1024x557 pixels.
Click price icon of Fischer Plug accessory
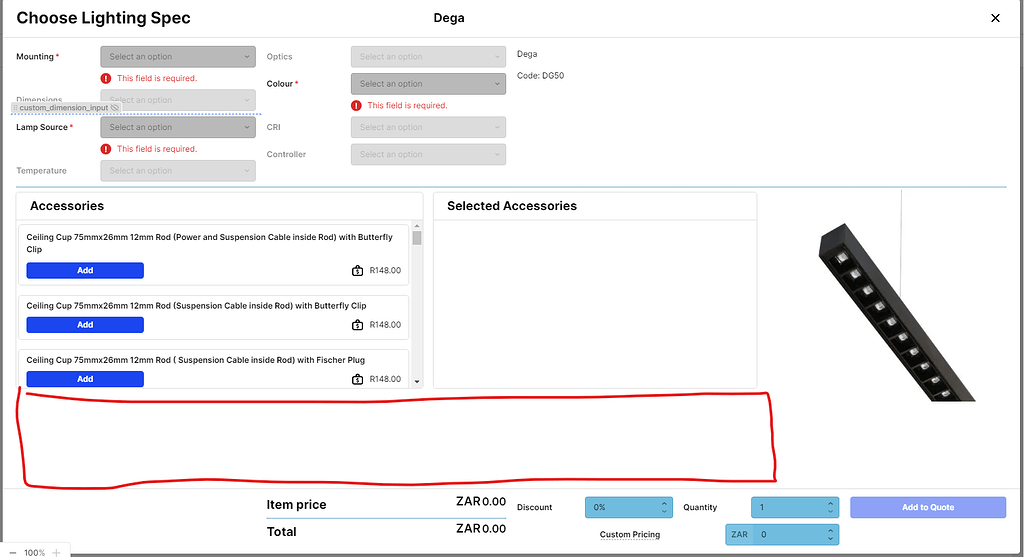point(357,379)
